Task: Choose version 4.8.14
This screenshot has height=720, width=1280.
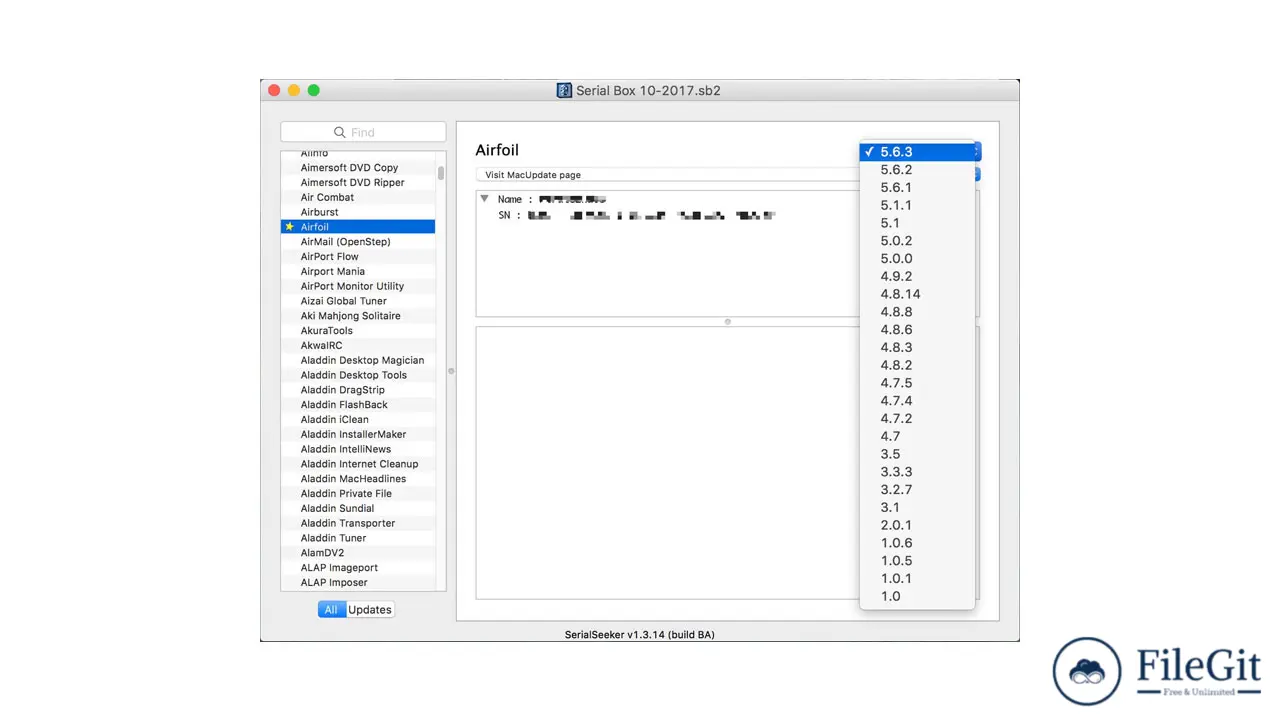Action: pyautogui.click(x=917, y=294)
